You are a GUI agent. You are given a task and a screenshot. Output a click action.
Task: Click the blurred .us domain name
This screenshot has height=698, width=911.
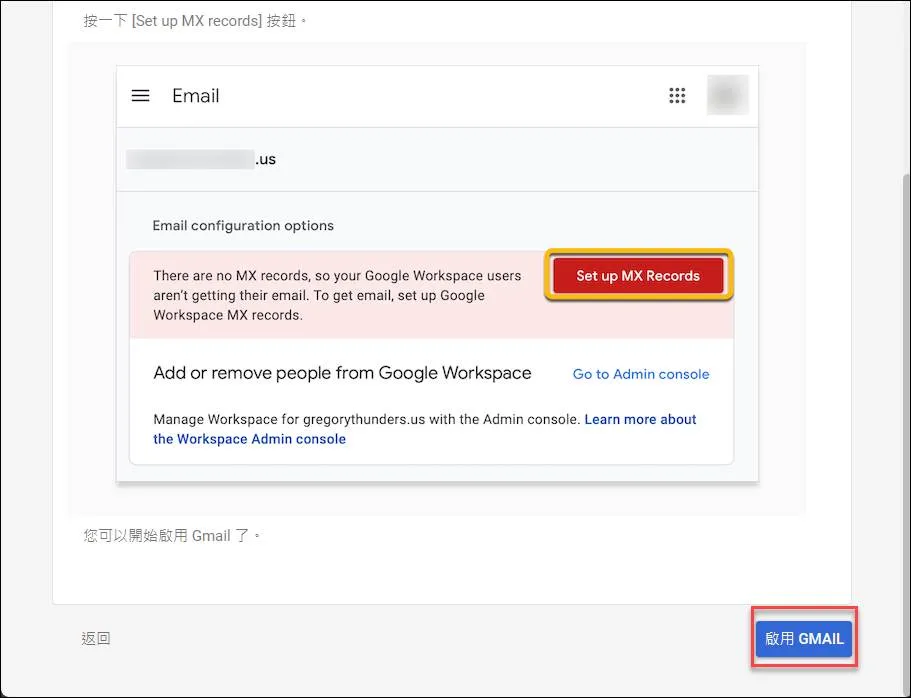click(x=201, y=159)
